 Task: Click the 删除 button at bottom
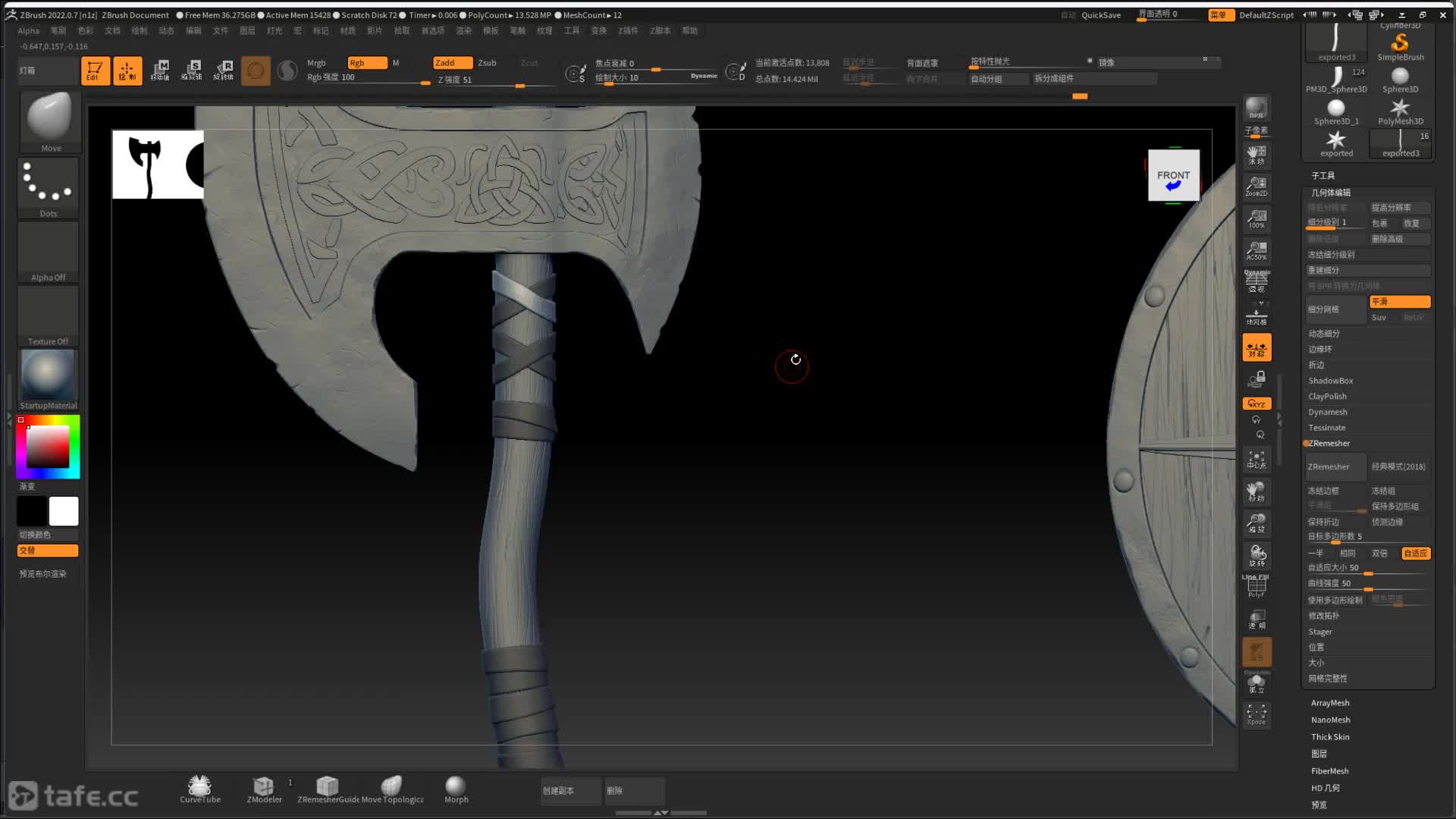[x=635, y=791]
